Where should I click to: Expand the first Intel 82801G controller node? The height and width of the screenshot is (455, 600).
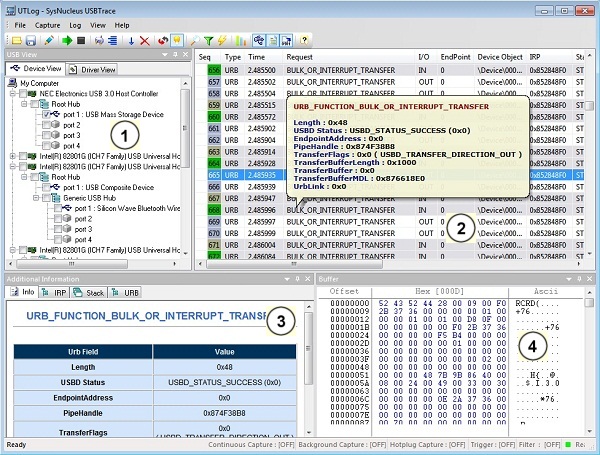[12, 156]
